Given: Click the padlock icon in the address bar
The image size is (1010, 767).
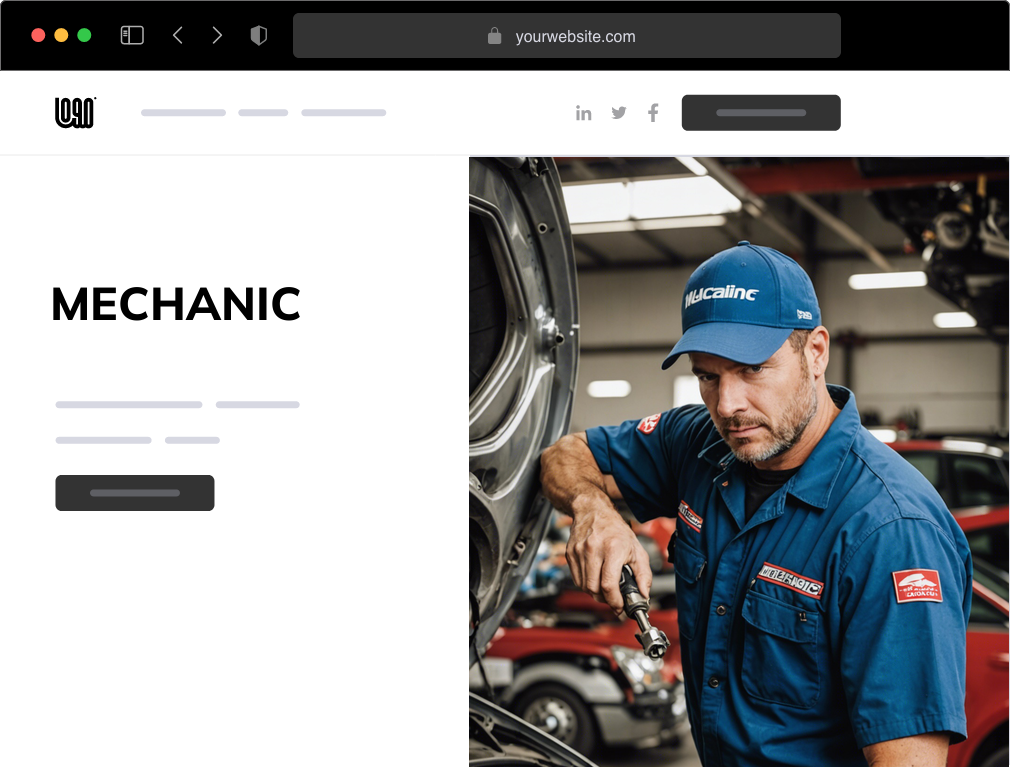Looking at the screenshot, I should pos(494,36).
